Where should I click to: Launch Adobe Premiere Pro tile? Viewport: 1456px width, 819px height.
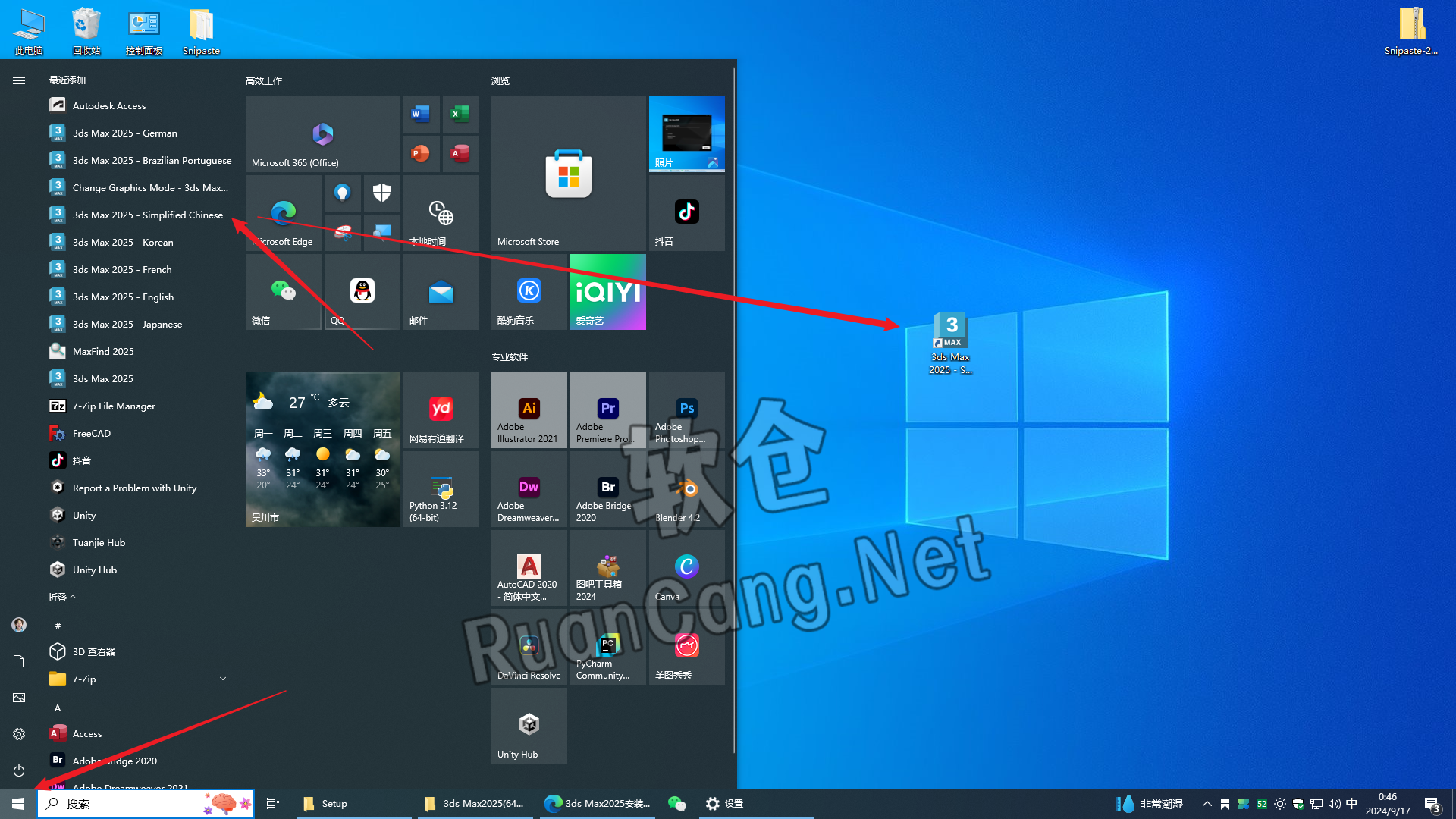(x=608, y=410)
